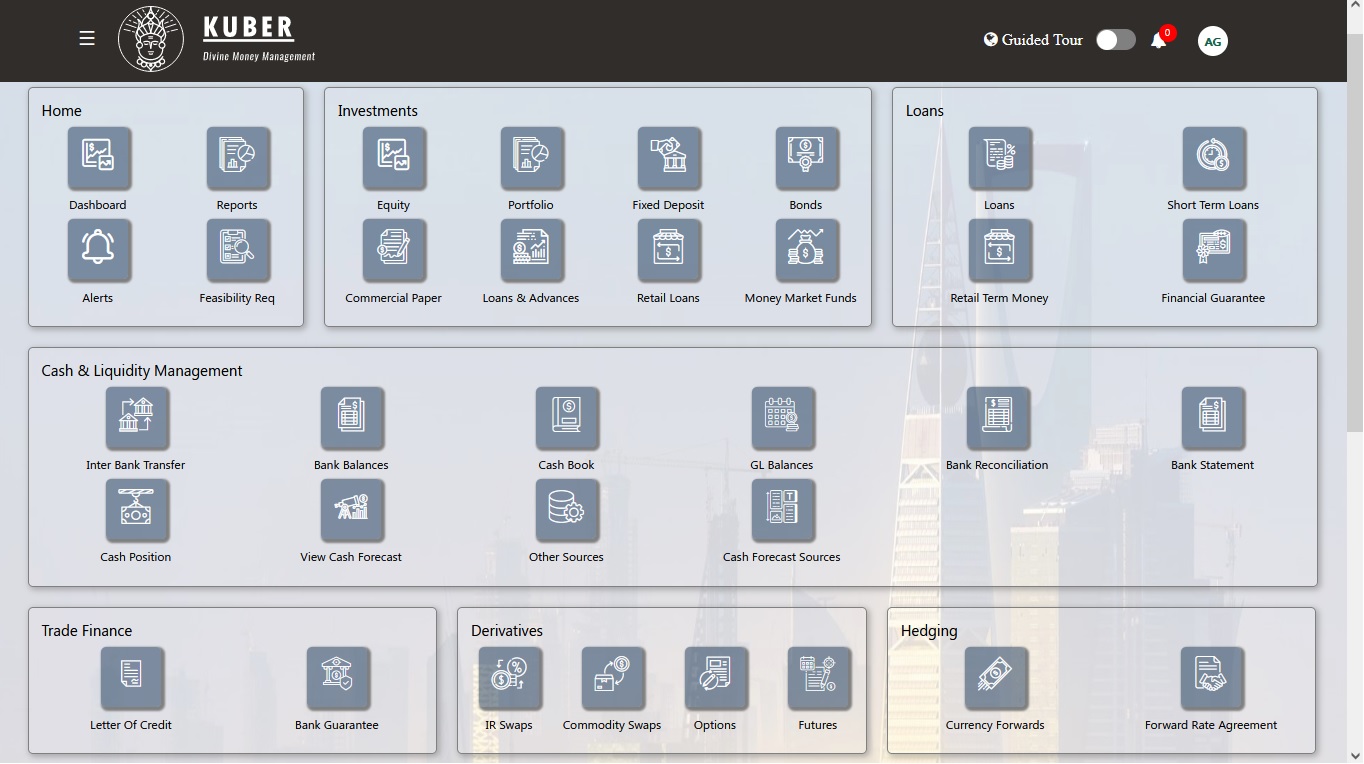This screenshot has height=764, width=1364.
Task: Click the Alerts bell icon in Home
Action: click(x=98, y=251)
